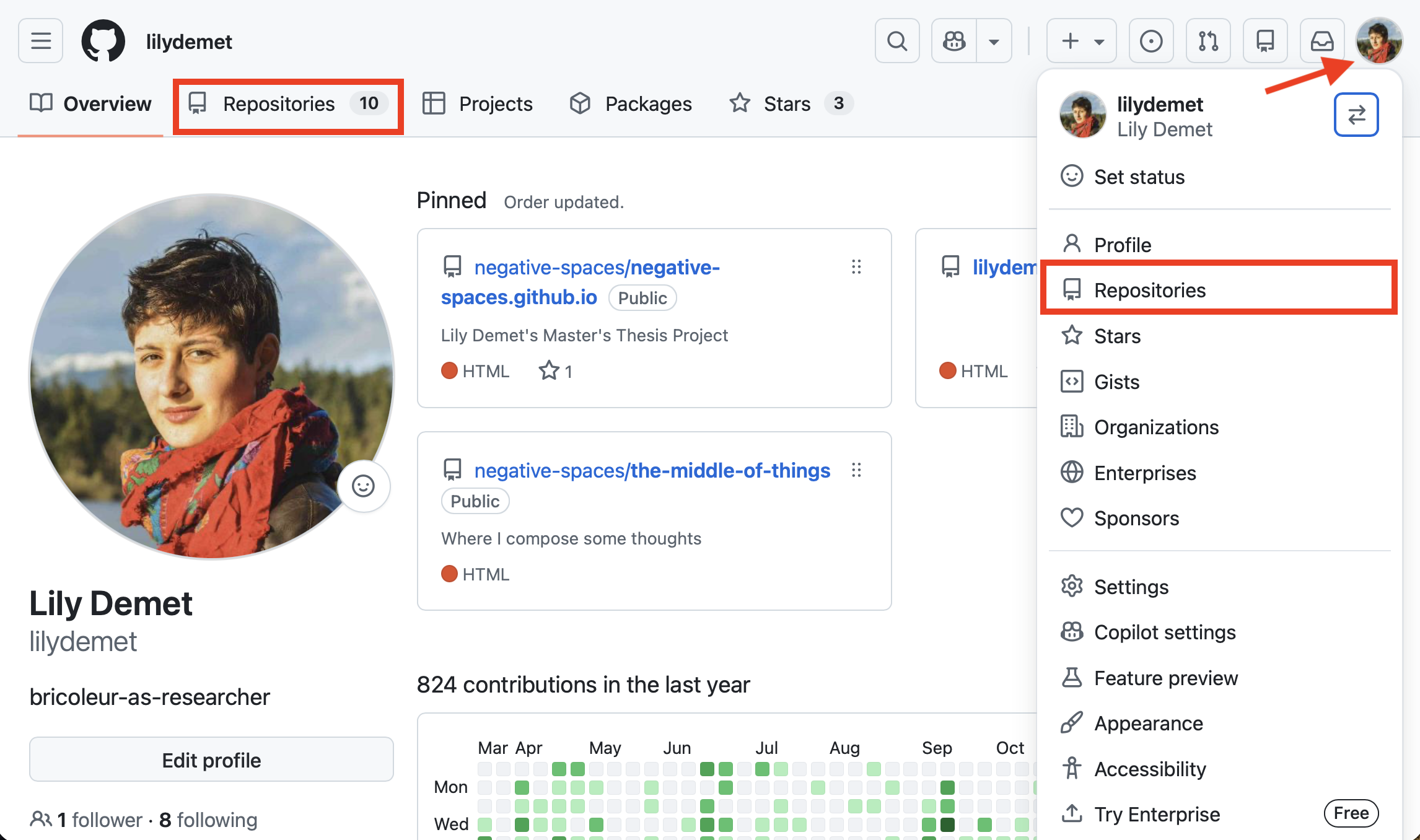Open the negative-spaces/the-middle-of-things repository link

point(652,471)
